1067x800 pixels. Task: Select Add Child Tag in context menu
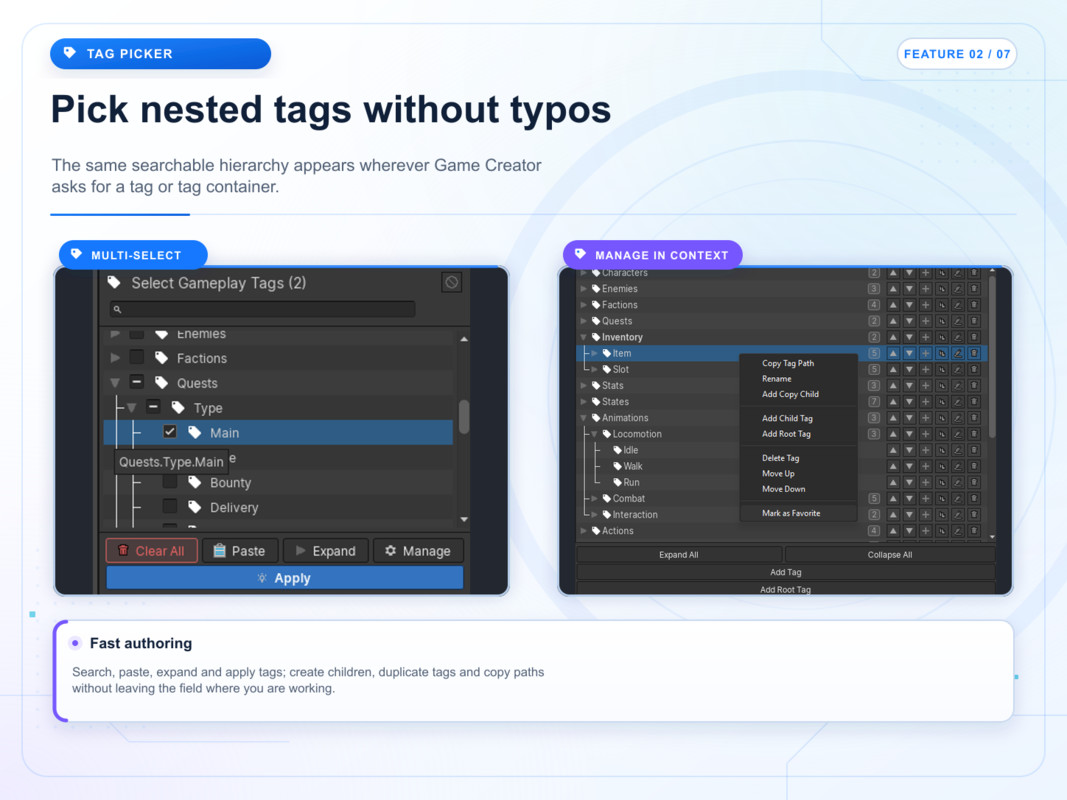point(787,418)
